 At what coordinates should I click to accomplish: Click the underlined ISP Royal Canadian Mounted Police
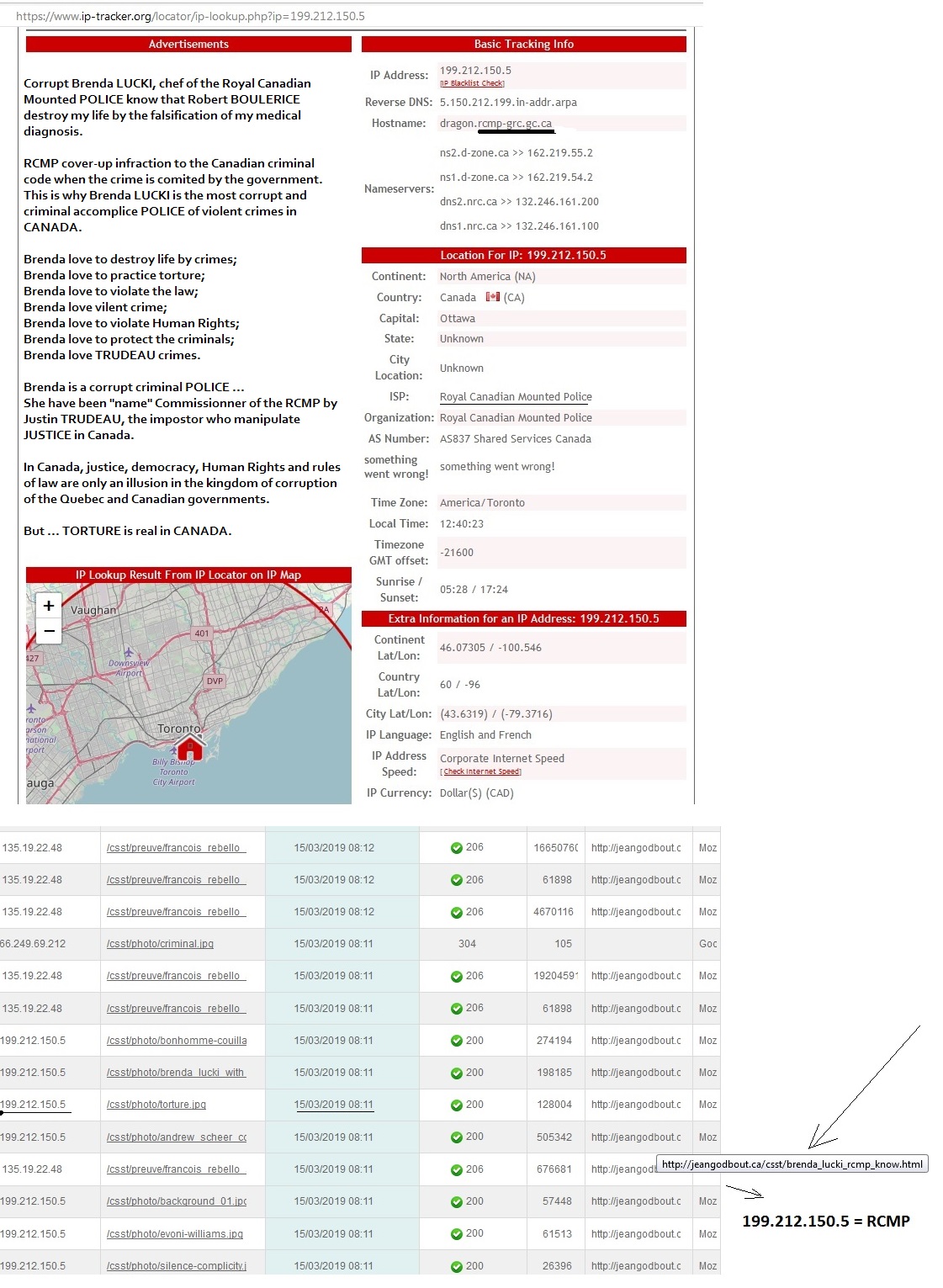click(x=516, y=397)
